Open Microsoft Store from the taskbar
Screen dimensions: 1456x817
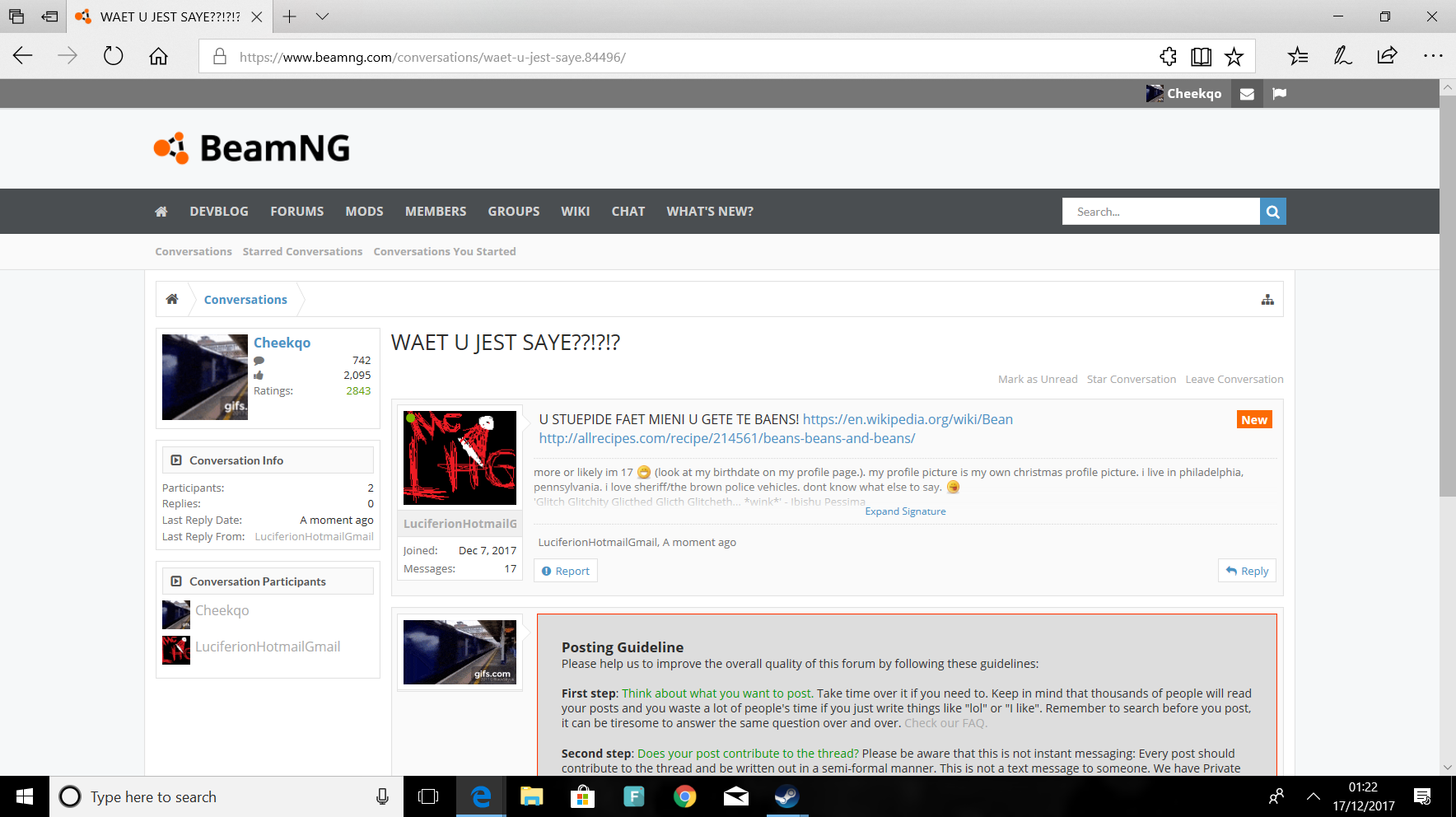click(582, 796)
